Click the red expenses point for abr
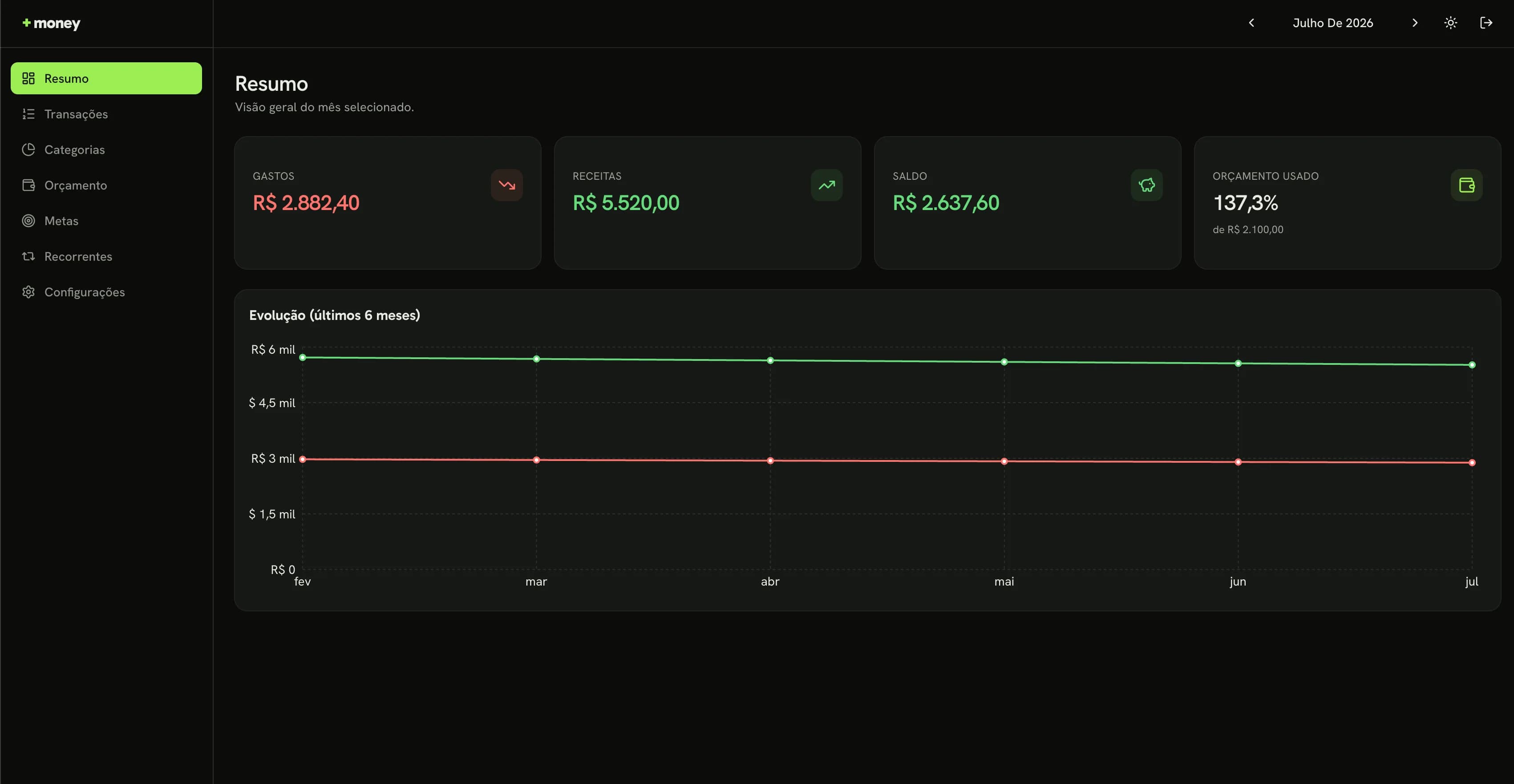The width and height of the screenshot is (1514, 784). point(770,461)
